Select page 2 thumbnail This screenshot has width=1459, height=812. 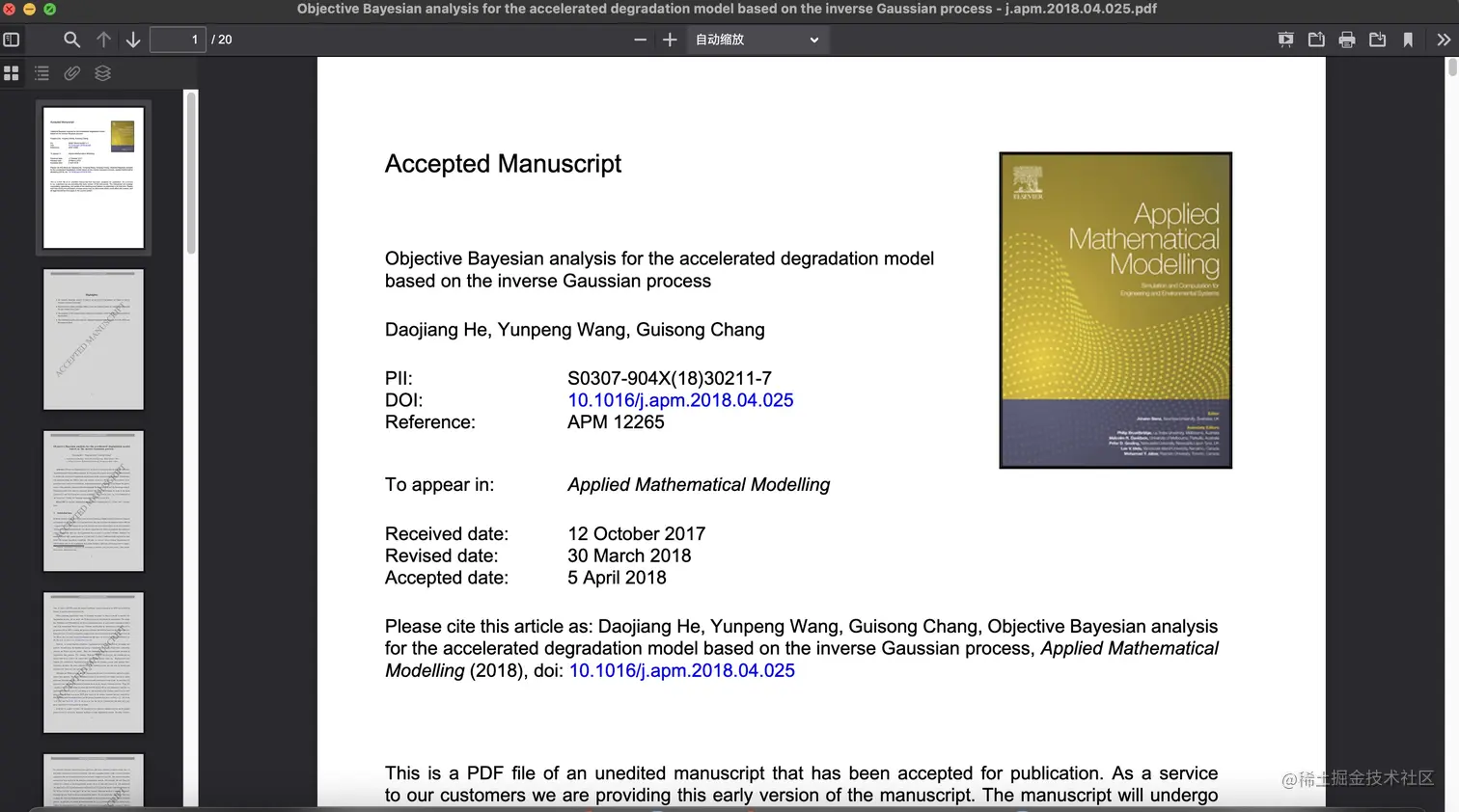pyautogui.click(x=94, y=339)
